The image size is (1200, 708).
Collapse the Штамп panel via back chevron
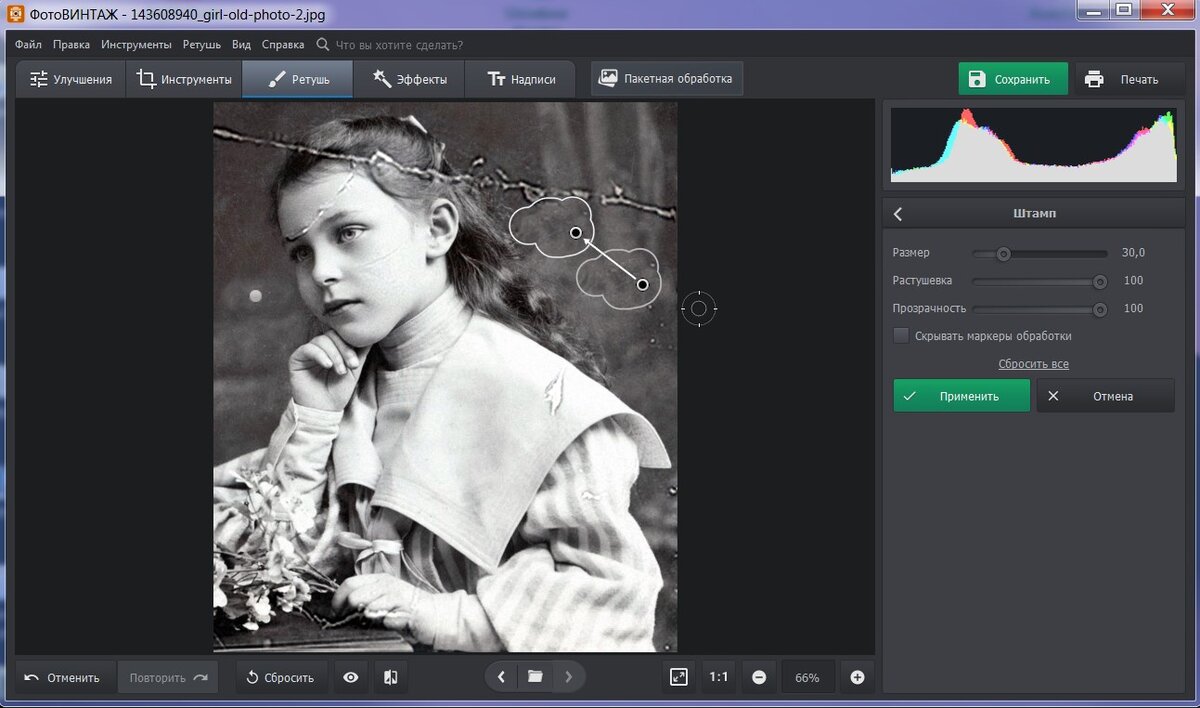[x=897, y=213]
